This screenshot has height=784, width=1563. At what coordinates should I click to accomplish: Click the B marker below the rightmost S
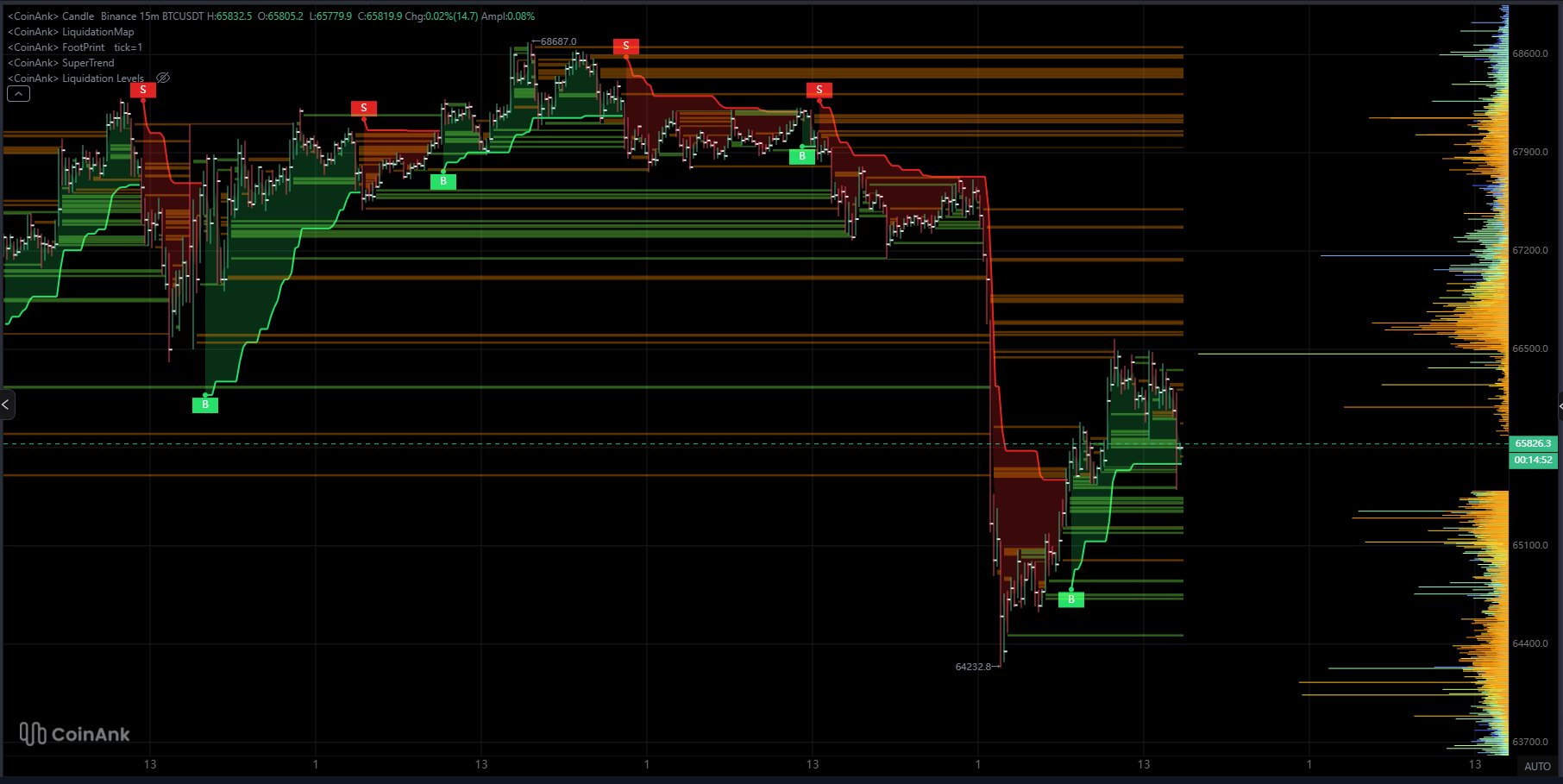[802, 156]
